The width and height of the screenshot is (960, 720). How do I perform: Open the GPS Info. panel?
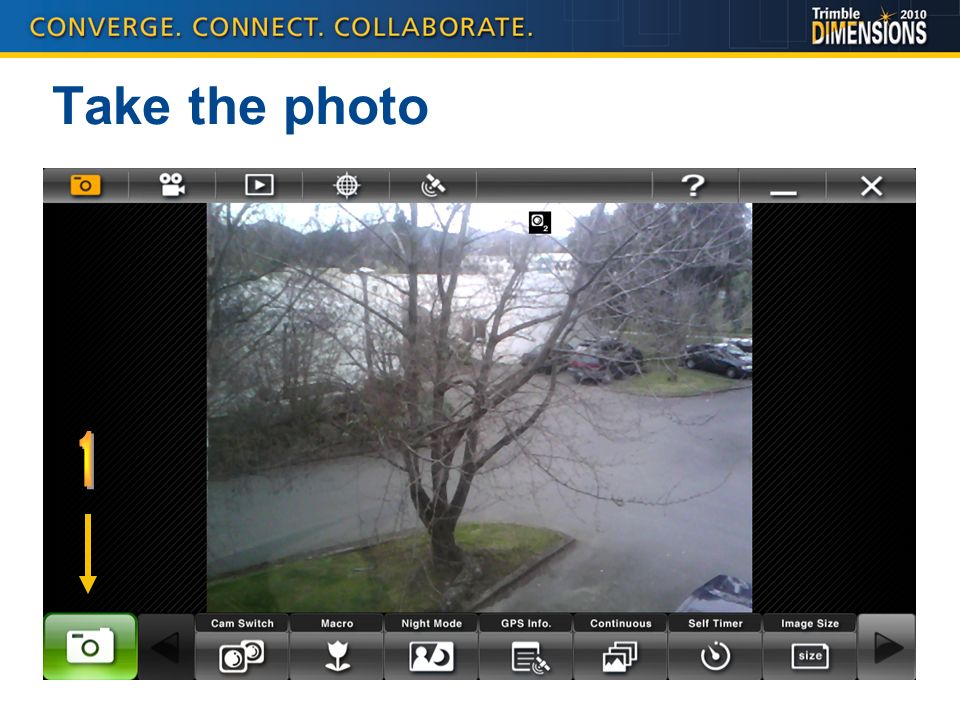[526, 647]
